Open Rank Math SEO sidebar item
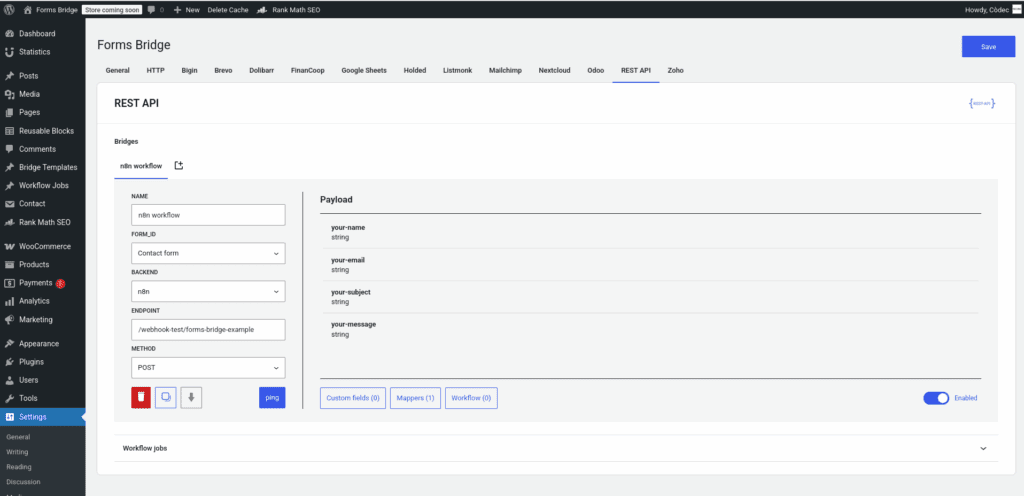1024x496 pixels. 42,222
